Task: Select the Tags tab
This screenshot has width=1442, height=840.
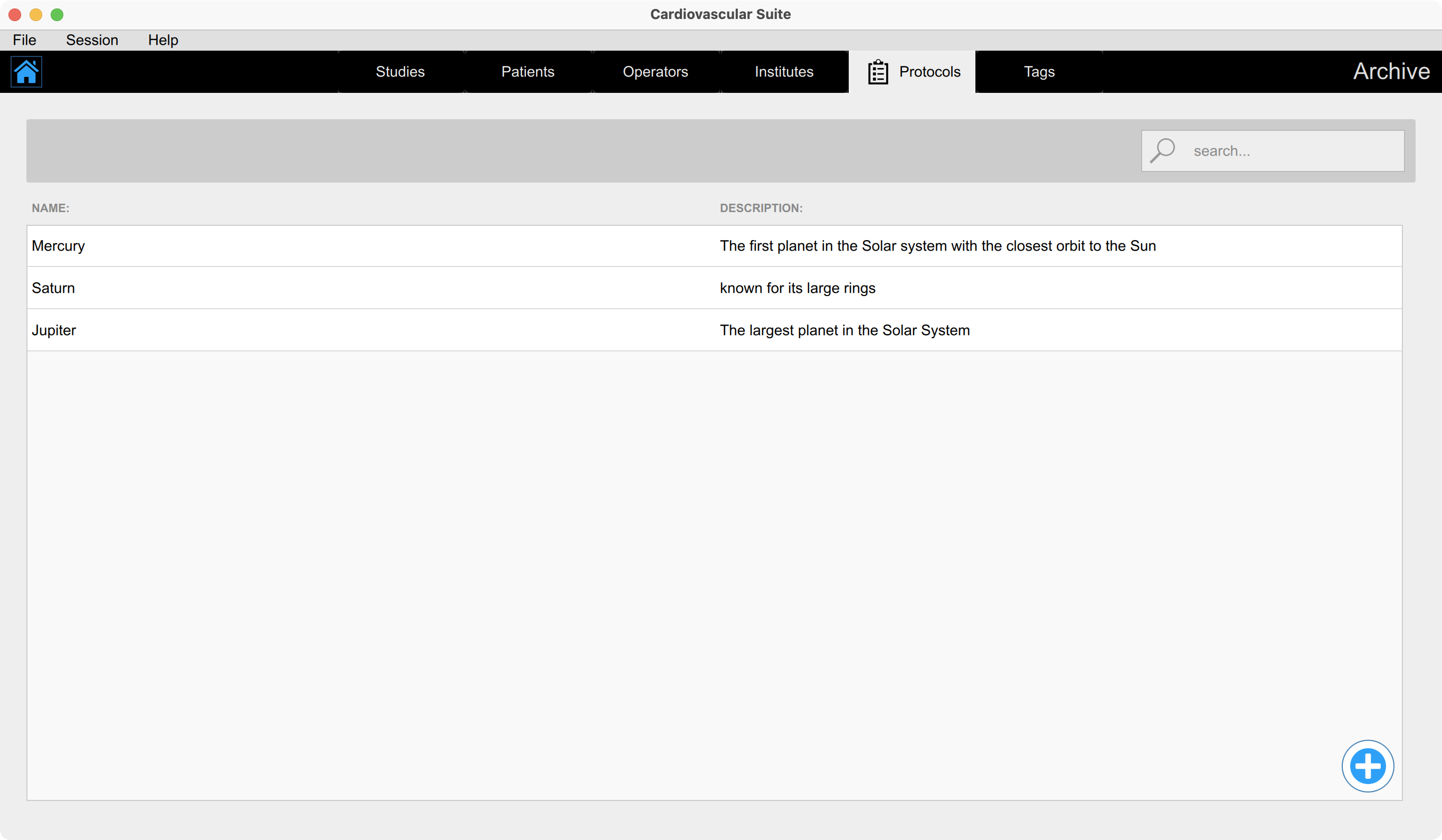Action: tap(1039, 72)
